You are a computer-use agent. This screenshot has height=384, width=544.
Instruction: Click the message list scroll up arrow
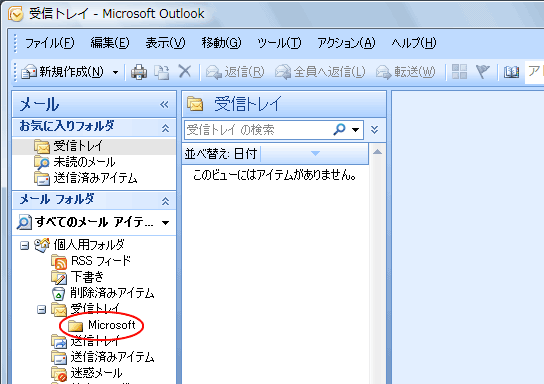(x=377, y=152)
